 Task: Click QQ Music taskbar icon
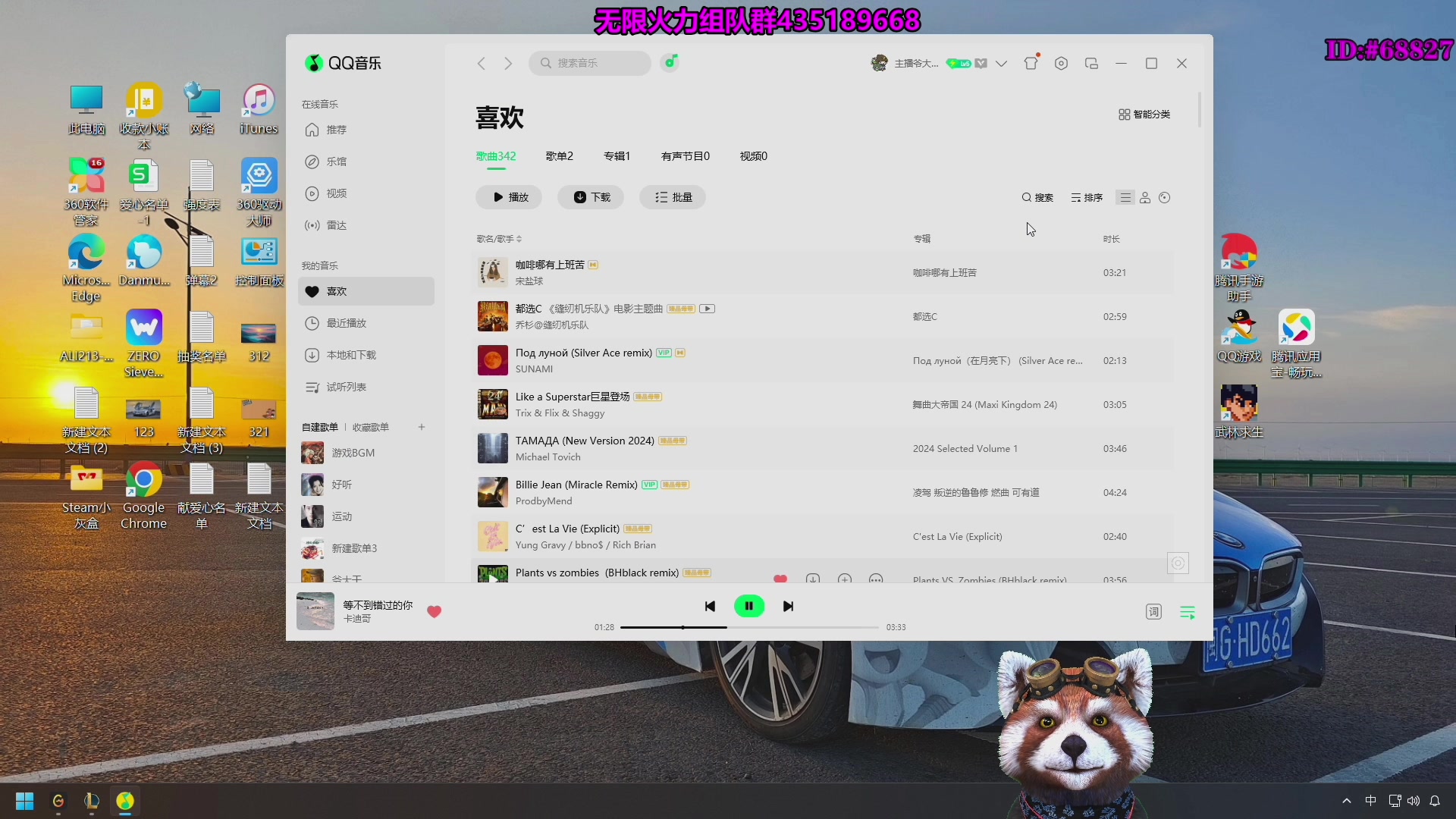tap(125, 801)
